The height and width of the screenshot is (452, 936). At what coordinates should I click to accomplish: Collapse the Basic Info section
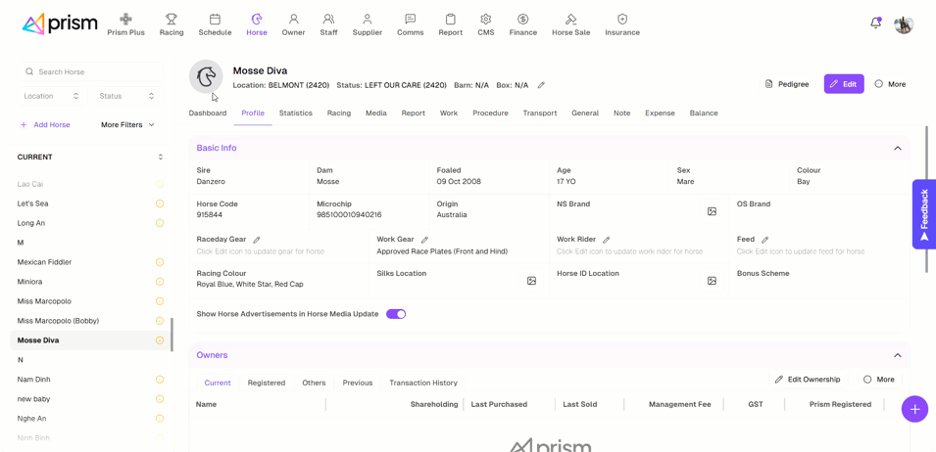point(897,148)
